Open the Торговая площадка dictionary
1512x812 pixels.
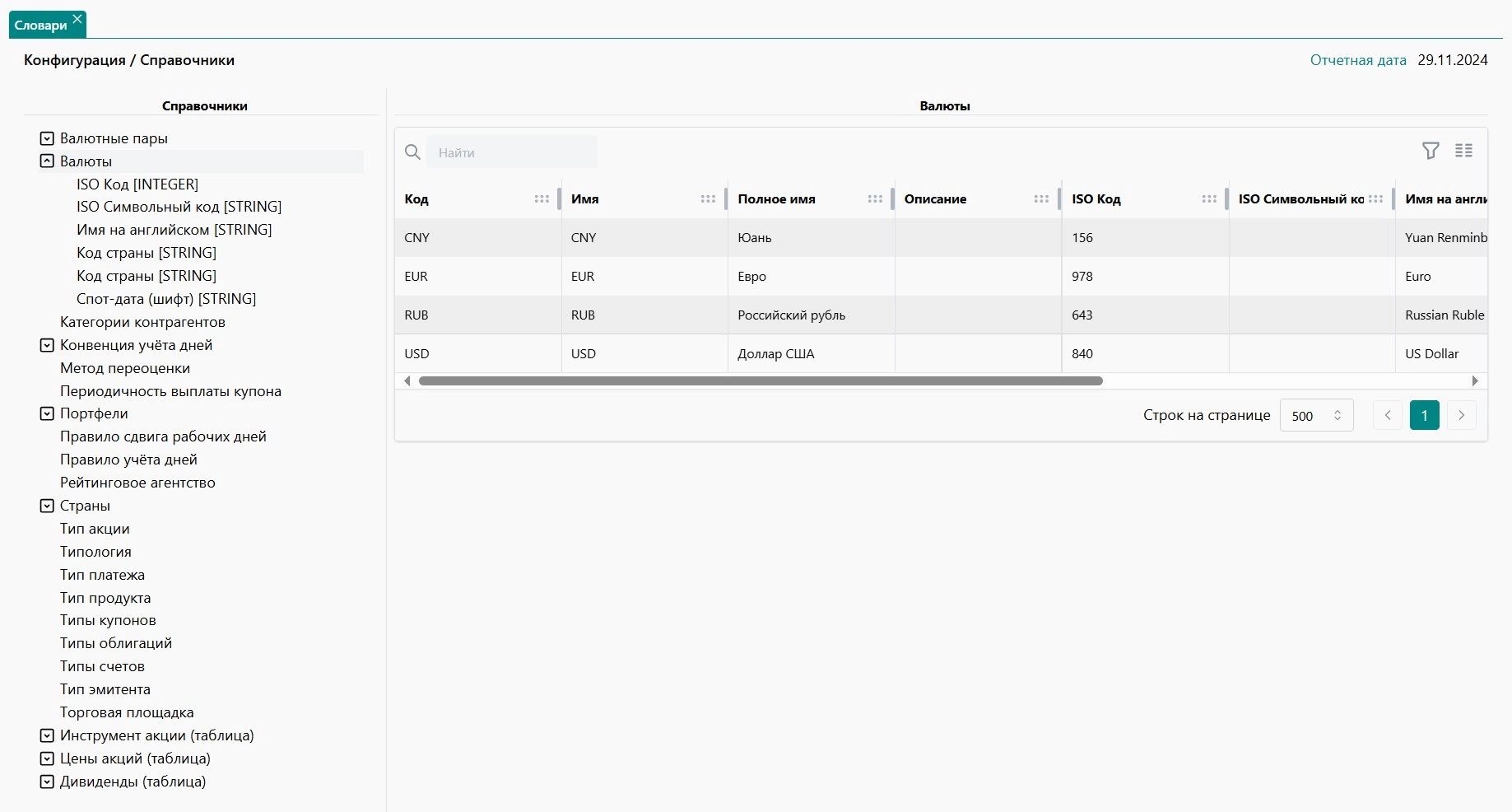click(x=127, y=712)
